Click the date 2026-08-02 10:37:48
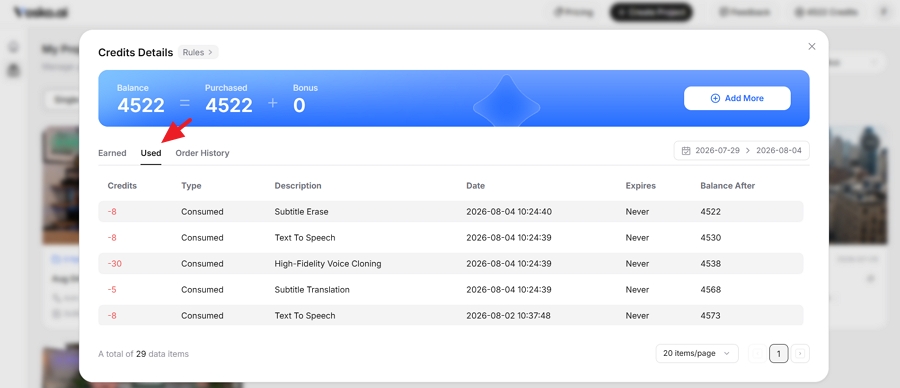Screen dimensions: 900x388 click(509, 316)
